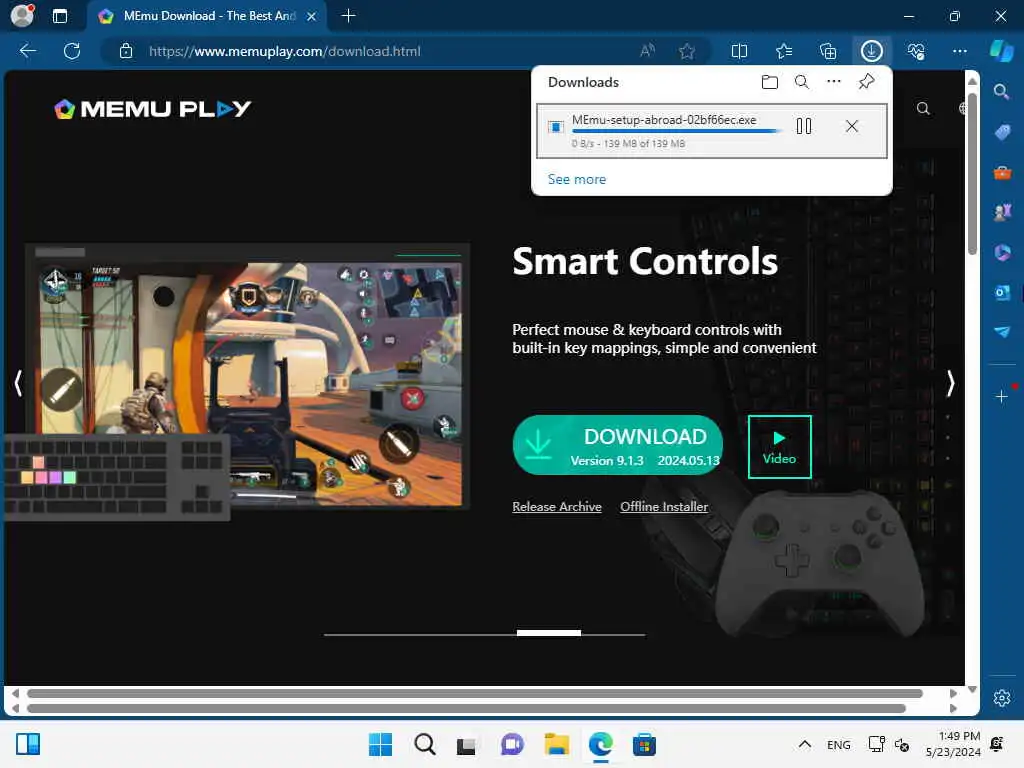Open the Collections icon in toolbar
This screenshot has height=768, width=1024.
pyautogui.click(x=827, y=51)
